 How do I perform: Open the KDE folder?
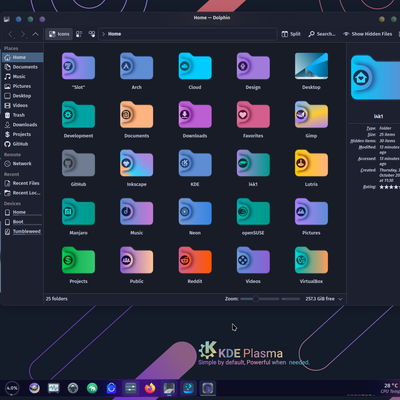pos(195,163)
